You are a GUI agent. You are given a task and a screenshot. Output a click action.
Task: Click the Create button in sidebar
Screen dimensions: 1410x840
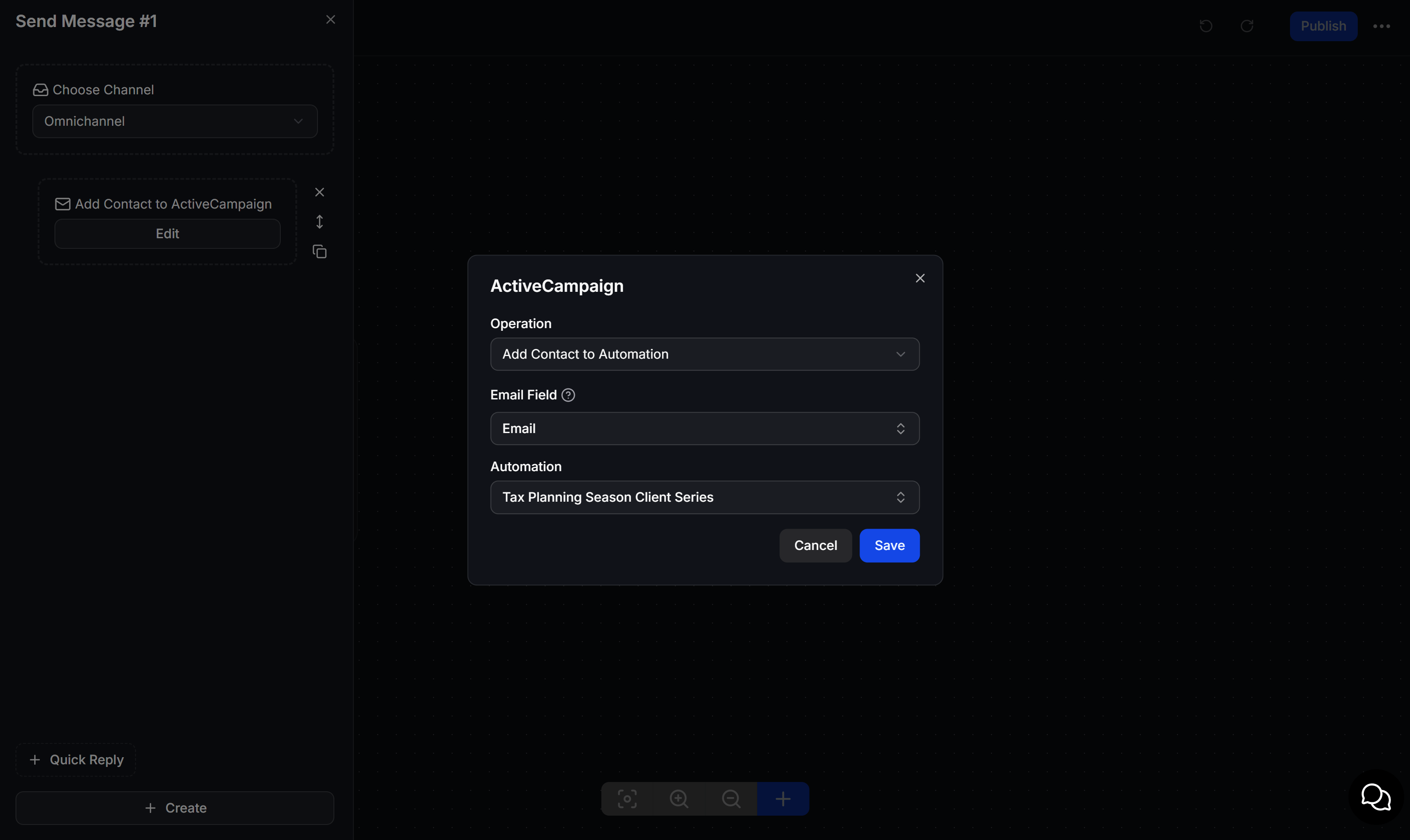175,808
